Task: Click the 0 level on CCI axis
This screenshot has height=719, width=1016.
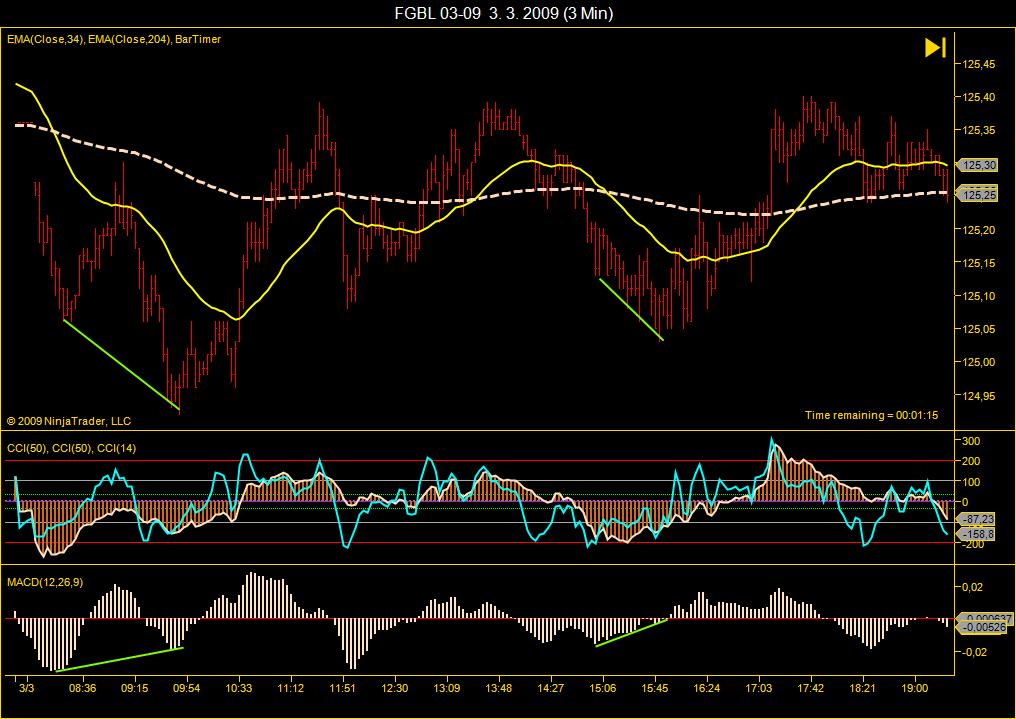Action: coord(965,502)
